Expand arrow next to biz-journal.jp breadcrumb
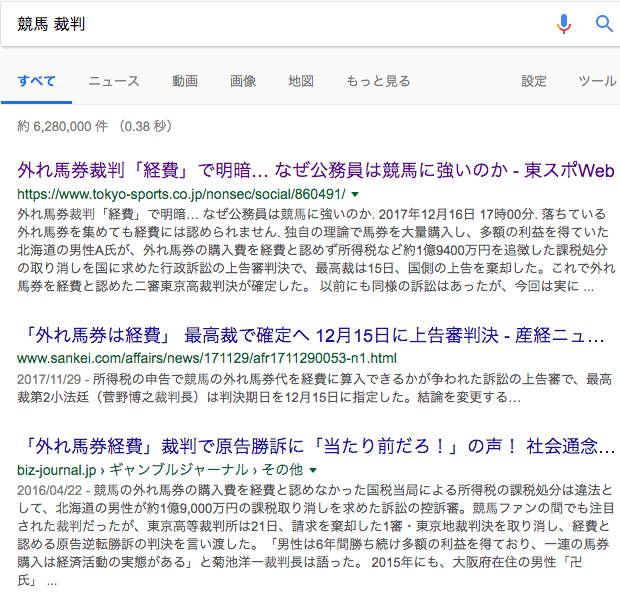This screenshot has width=620, height=594. 313,470
